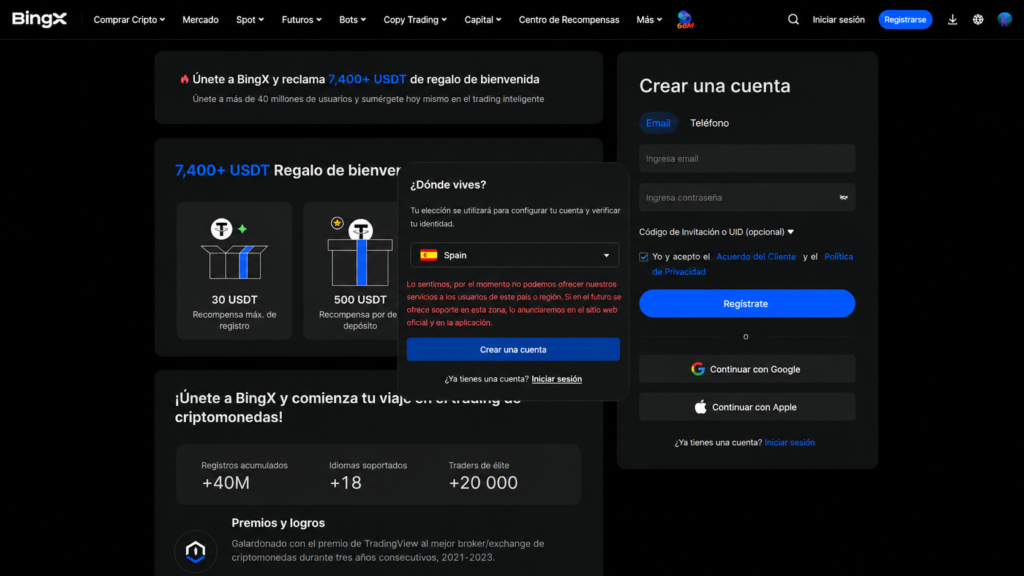Click the Ingresa email field
Screen dimensions: 1024x576
click(746, 159)
